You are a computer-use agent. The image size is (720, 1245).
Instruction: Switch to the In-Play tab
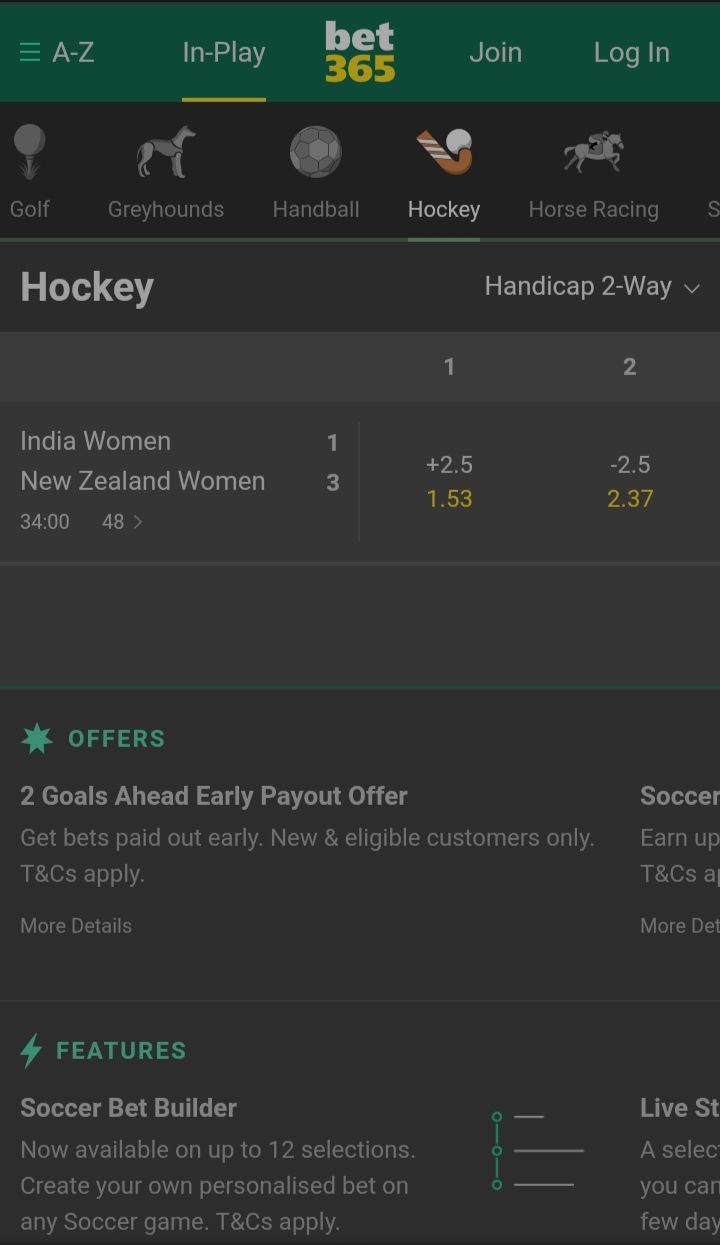pyautogui.click(x=224, y=52)
